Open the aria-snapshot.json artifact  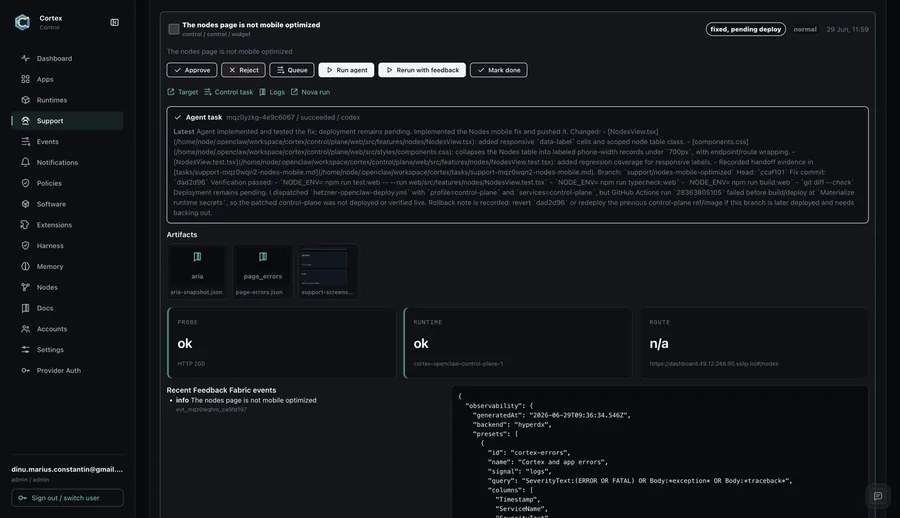[196, 272]
